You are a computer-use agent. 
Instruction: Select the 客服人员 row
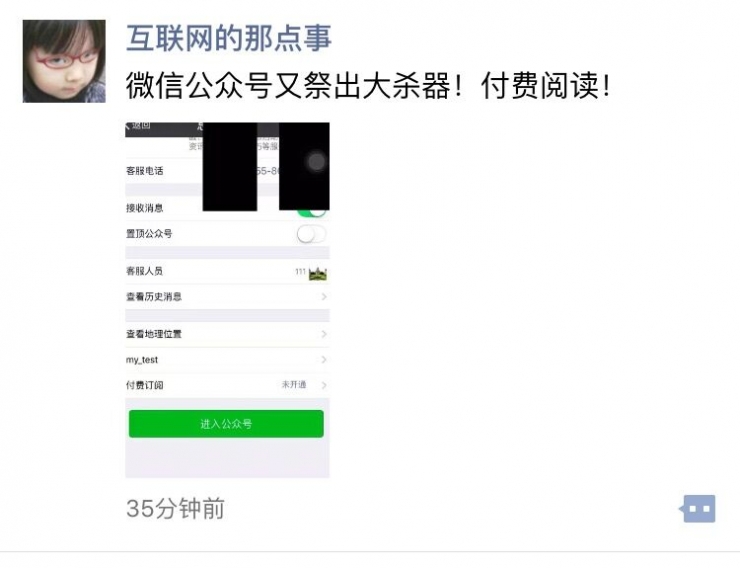[227, 271]
